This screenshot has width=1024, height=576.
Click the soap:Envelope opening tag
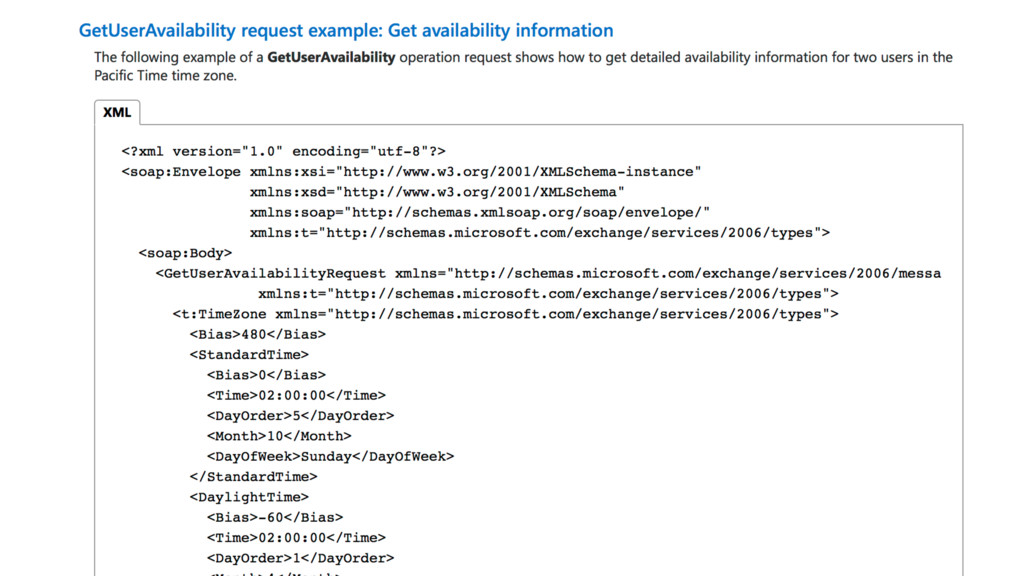point(180,172)
